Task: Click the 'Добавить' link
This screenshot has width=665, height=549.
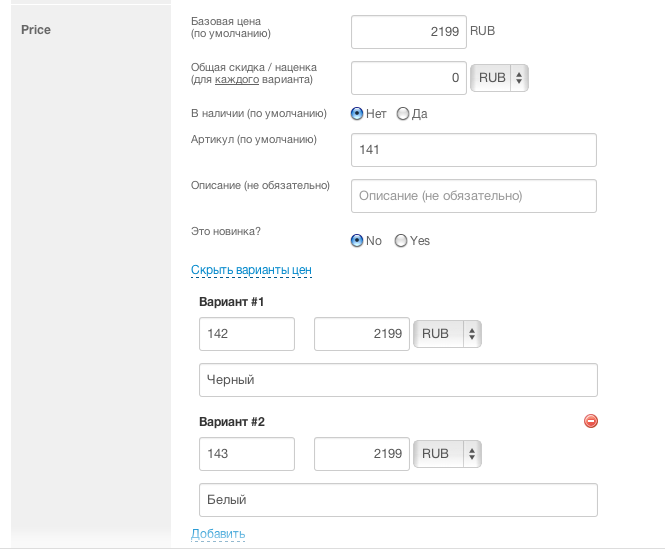Action: pos(218,534)
